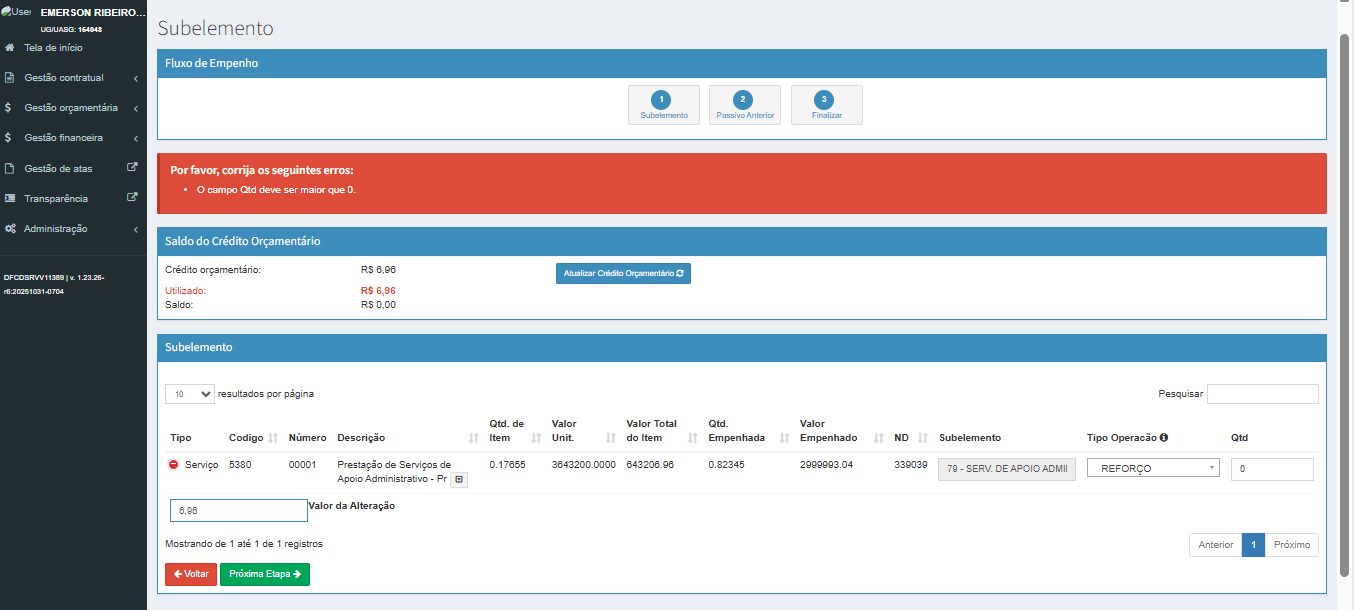1355x610 pixels.
Task: Go to step 3 Finalizar
Action: (826, 105)
